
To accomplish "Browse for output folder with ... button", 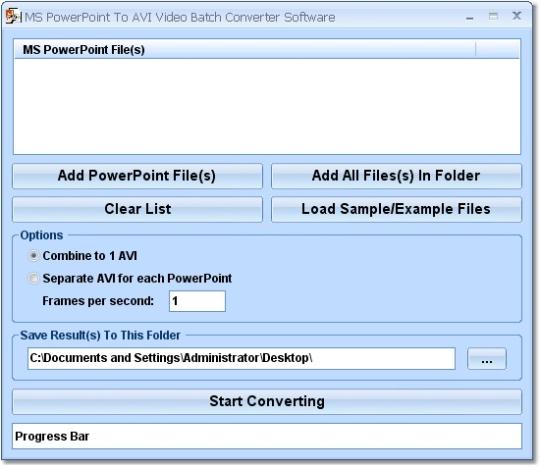I will (487, 359).
